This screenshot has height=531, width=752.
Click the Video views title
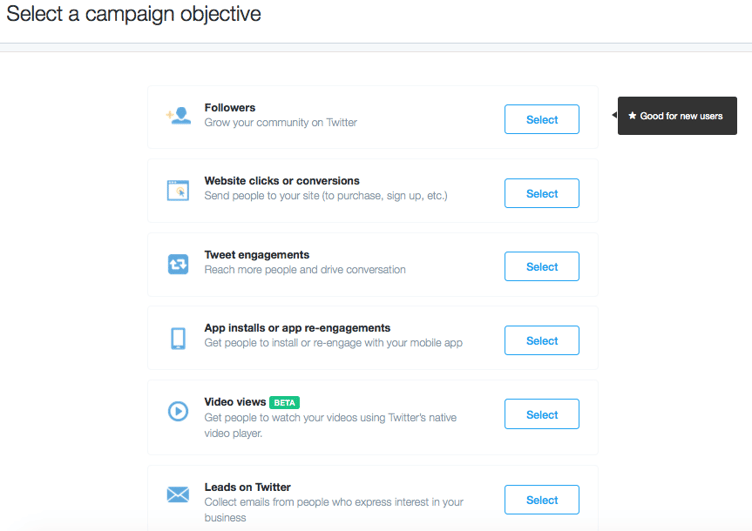pyautogui.click(x=234, y=402)
